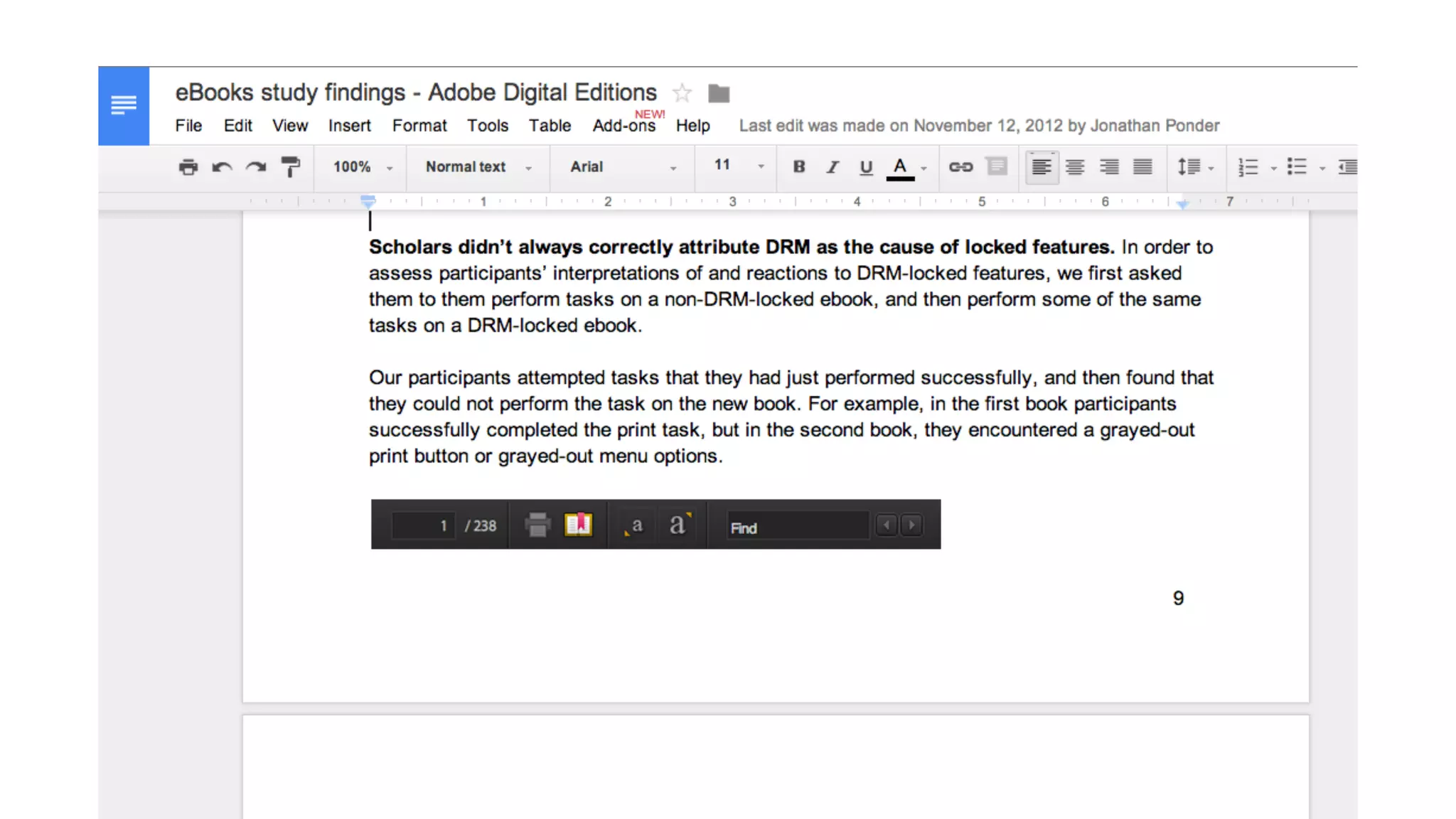
Task: Click the move to folder icon
Action: pos(719,93)
